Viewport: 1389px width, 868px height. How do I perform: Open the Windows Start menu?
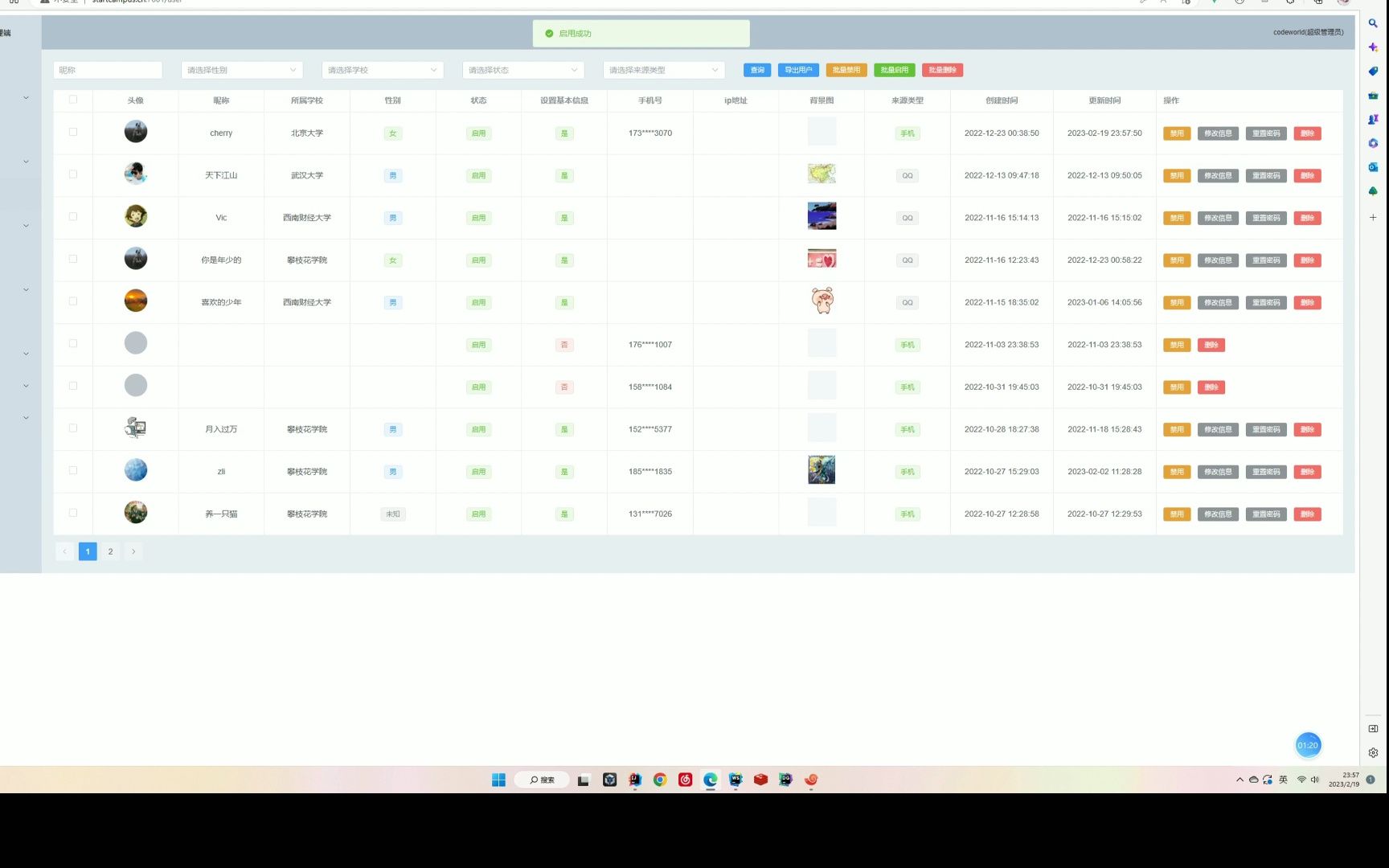[x=498, y=780]
